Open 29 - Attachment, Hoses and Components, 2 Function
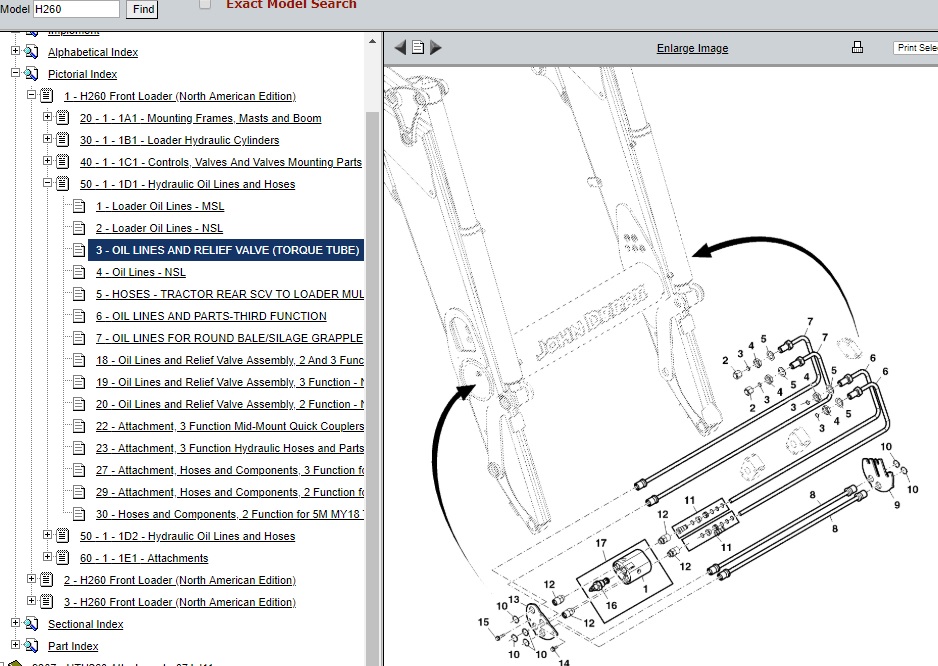Screen dimensions: 938x666 230,492
